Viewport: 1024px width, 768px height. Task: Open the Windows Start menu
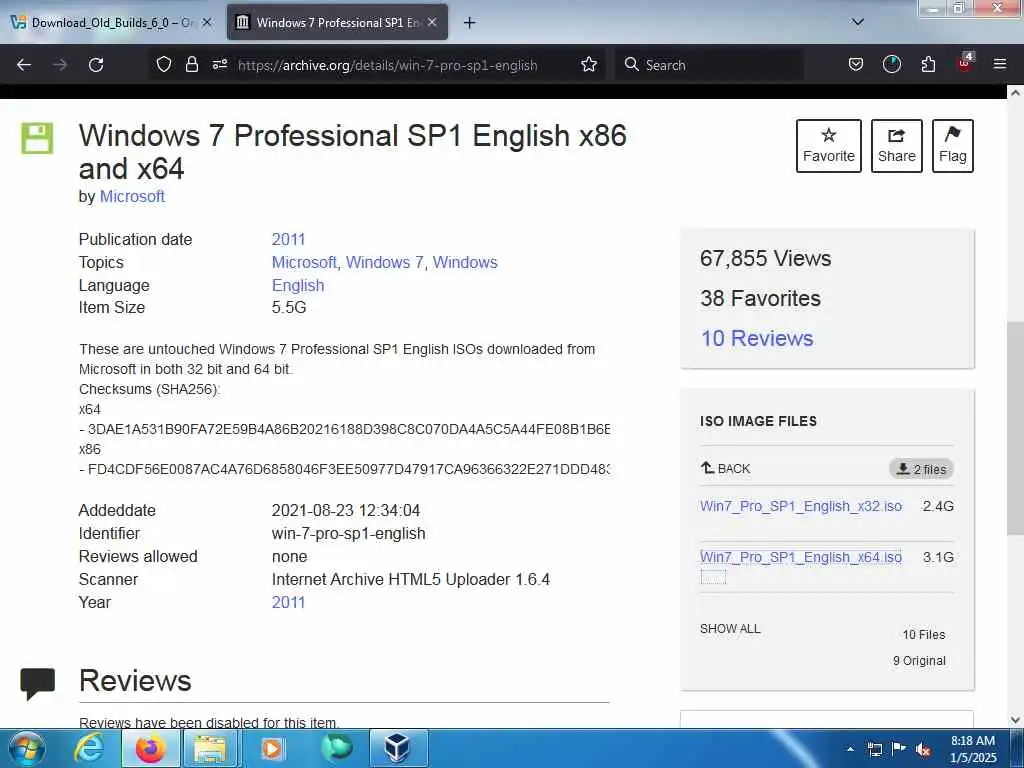(x=27, y=748)
